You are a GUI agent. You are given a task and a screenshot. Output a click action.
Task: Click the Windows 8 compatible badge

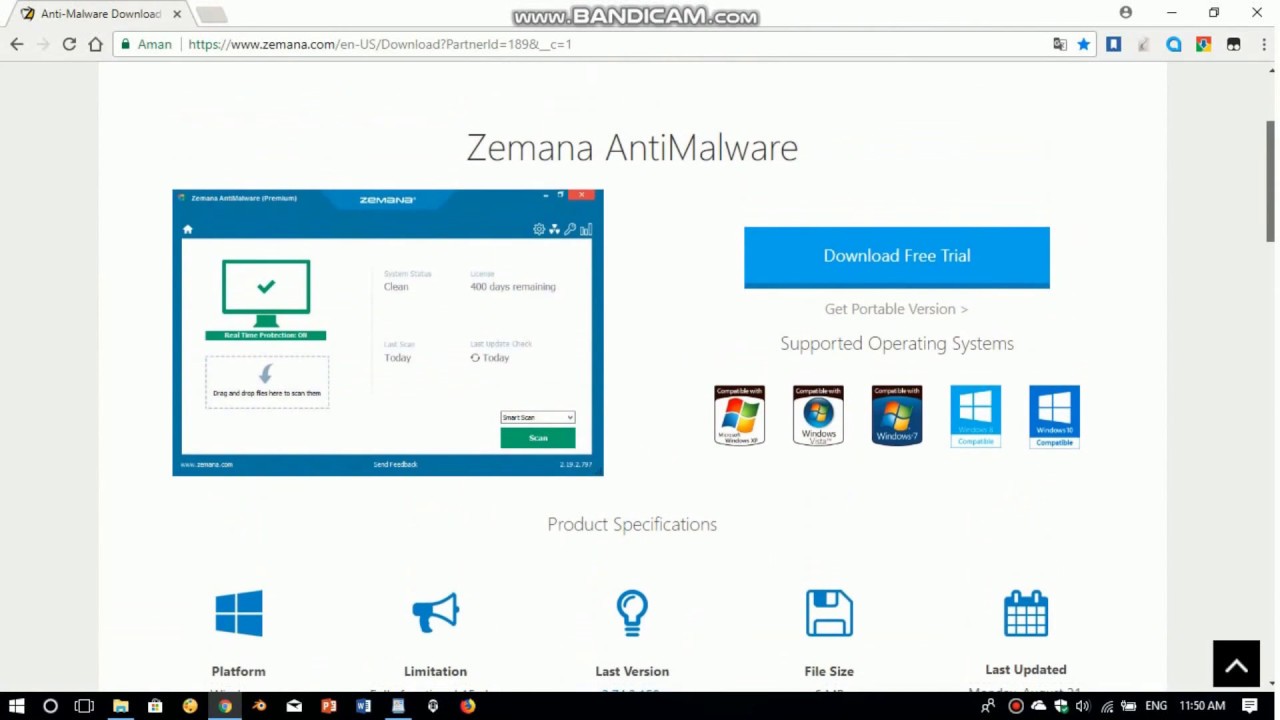[x=975, y=416]
